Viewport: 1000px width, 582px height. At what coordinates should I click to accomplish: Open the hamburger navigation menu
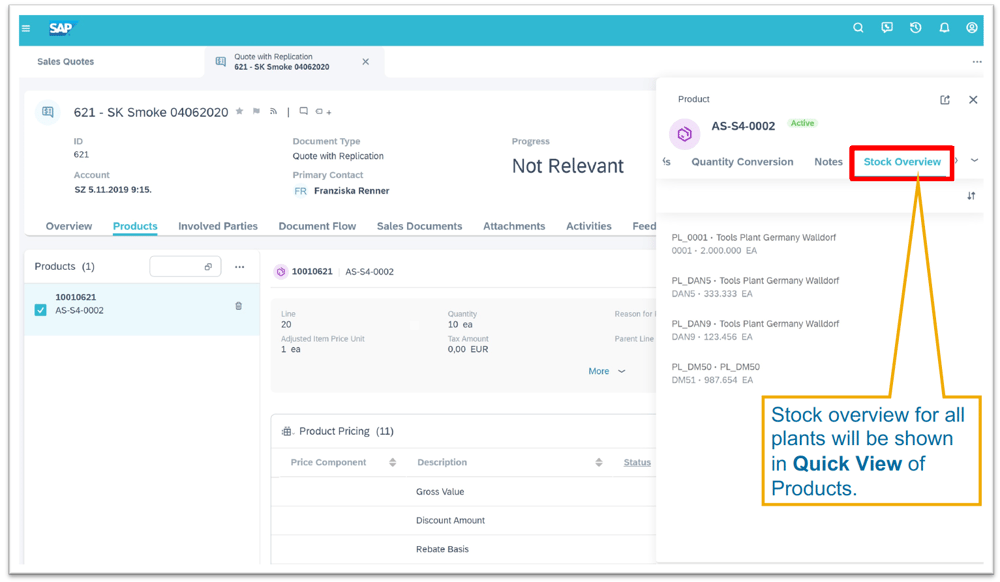pos(26,28)
